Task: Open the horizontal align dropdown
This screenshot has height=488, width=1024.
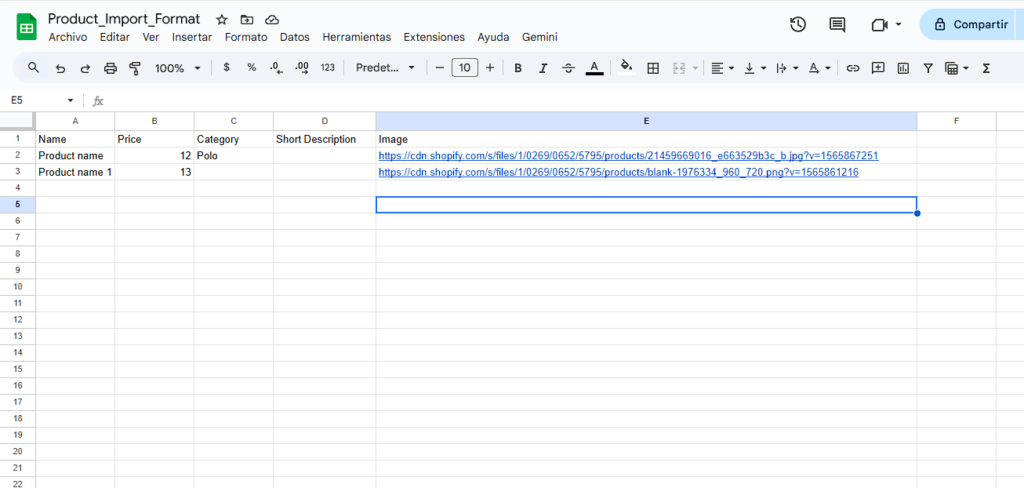Action: tap(721, 68)
